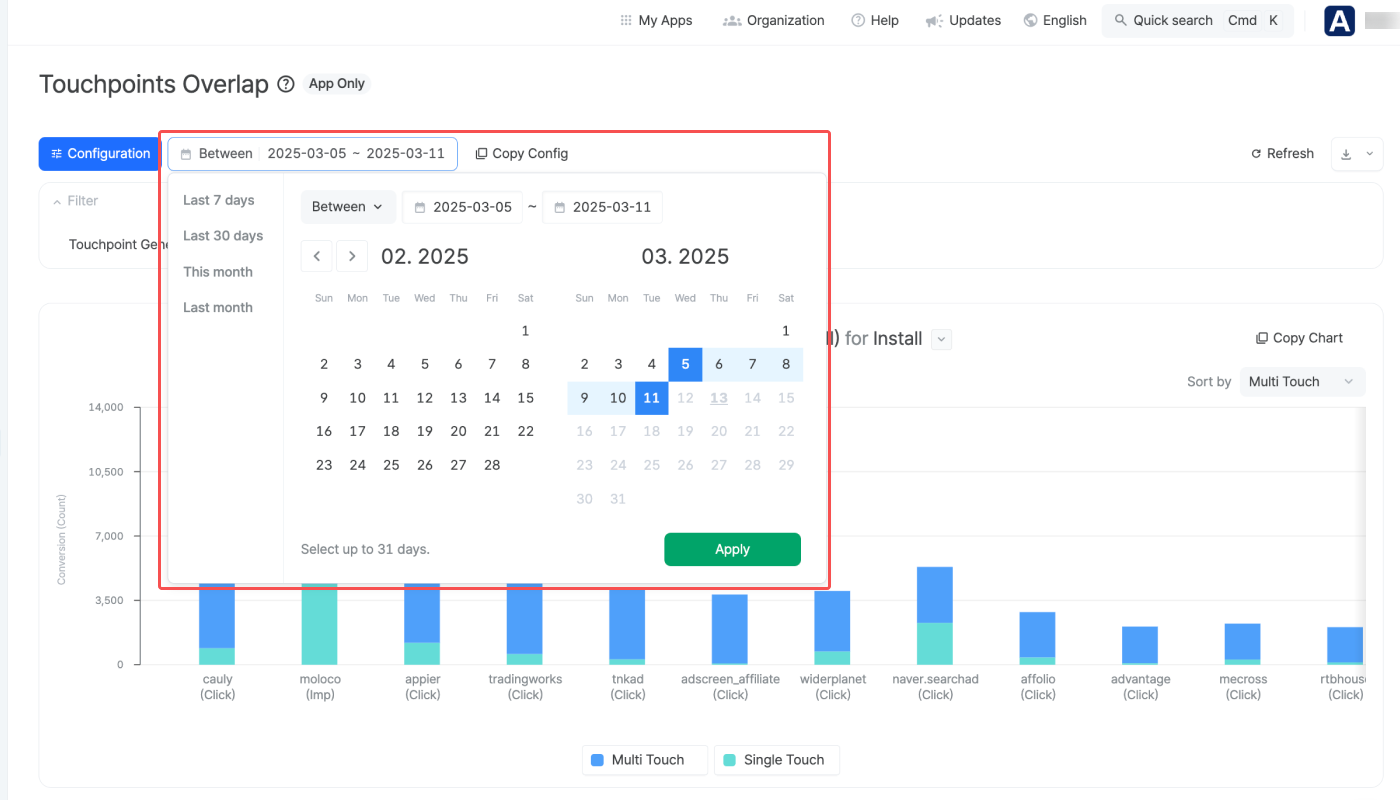Click the help icon next to Touchpoints Overlap
This screenshot has width=1400, height=800.
(x=286, y=84)
